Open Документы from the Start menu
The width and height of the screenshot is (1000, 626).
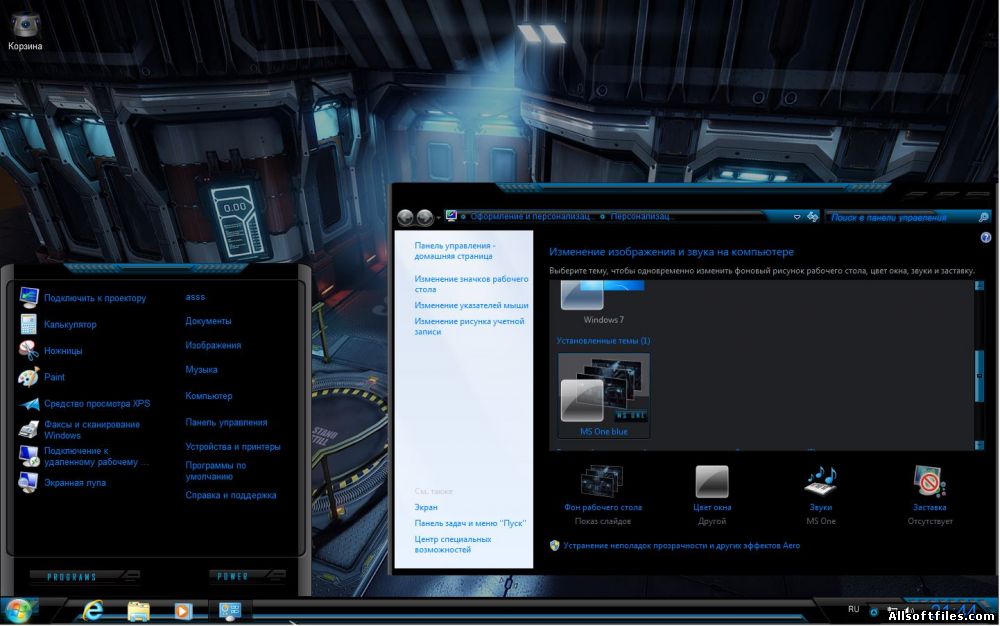coord(208,321)
